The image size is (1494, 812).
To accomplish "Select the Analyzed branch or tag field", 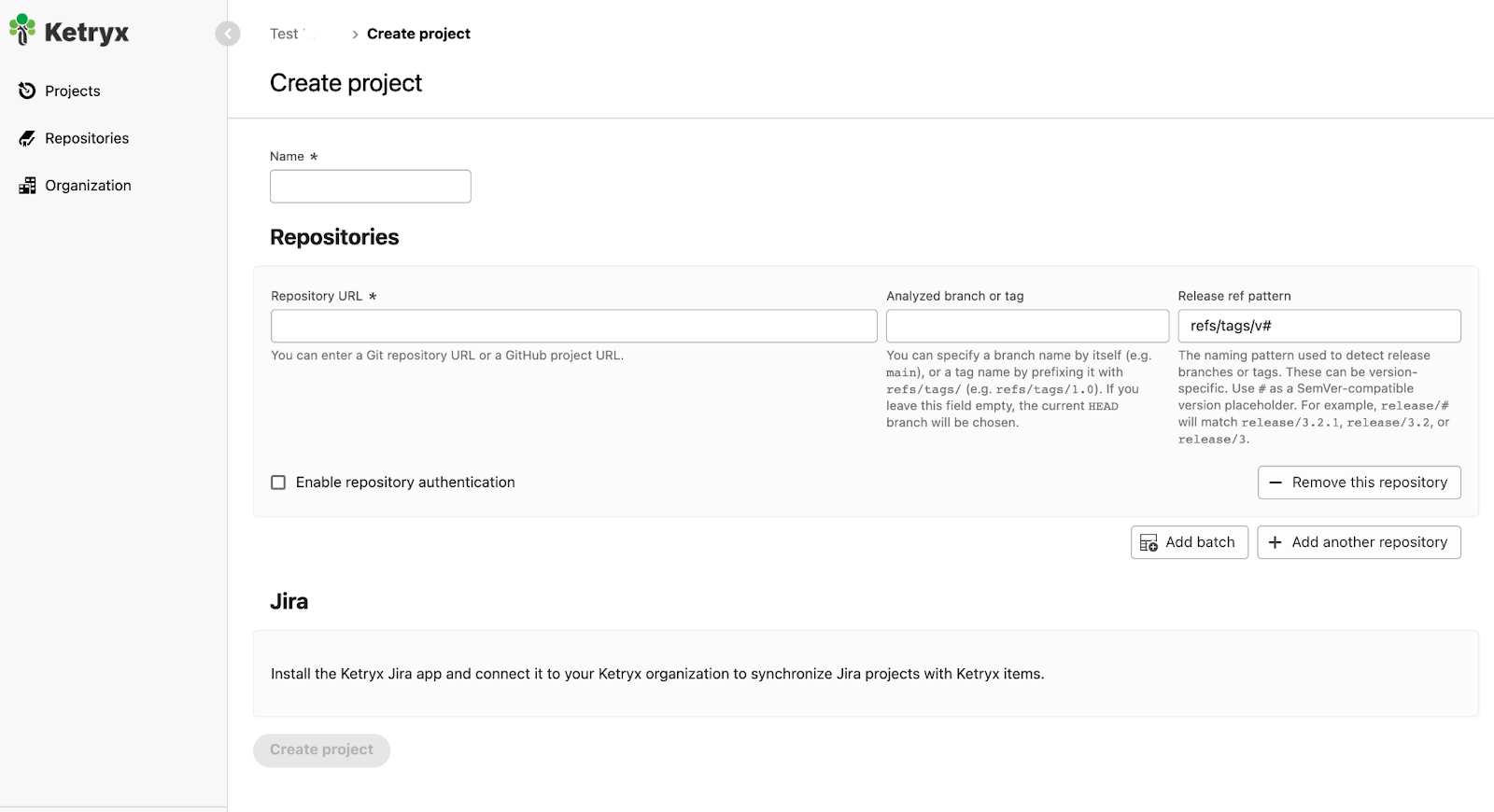I will tap(1027, 326).
